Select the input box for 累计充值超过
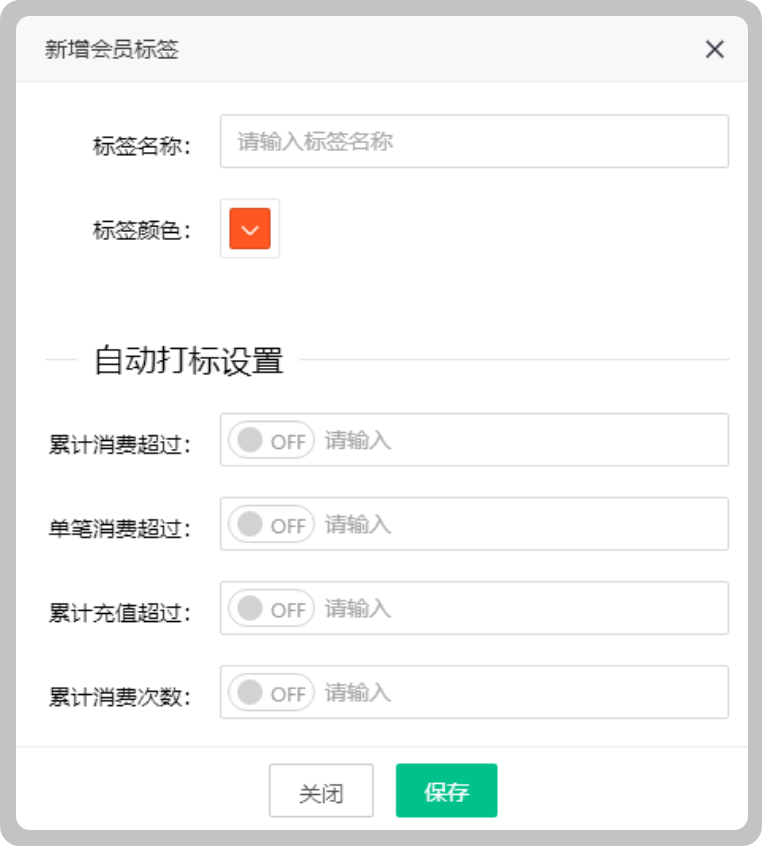The height and width of the screenshot is (846, 762). point(500,608)
